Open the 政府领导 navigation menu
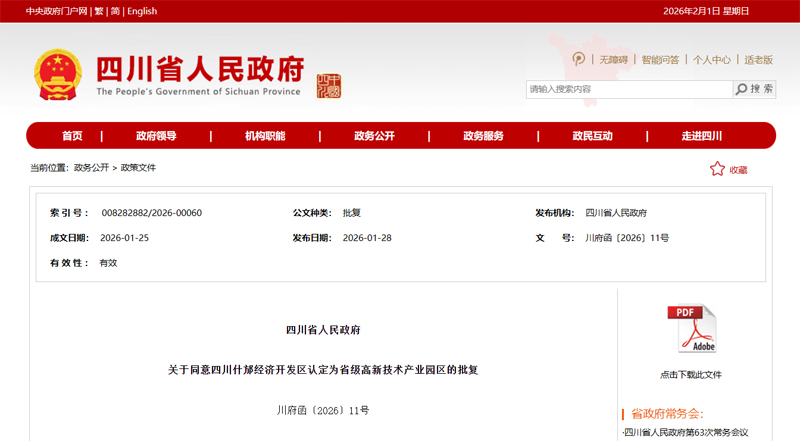The image size is (800, 441). [156, 136]
